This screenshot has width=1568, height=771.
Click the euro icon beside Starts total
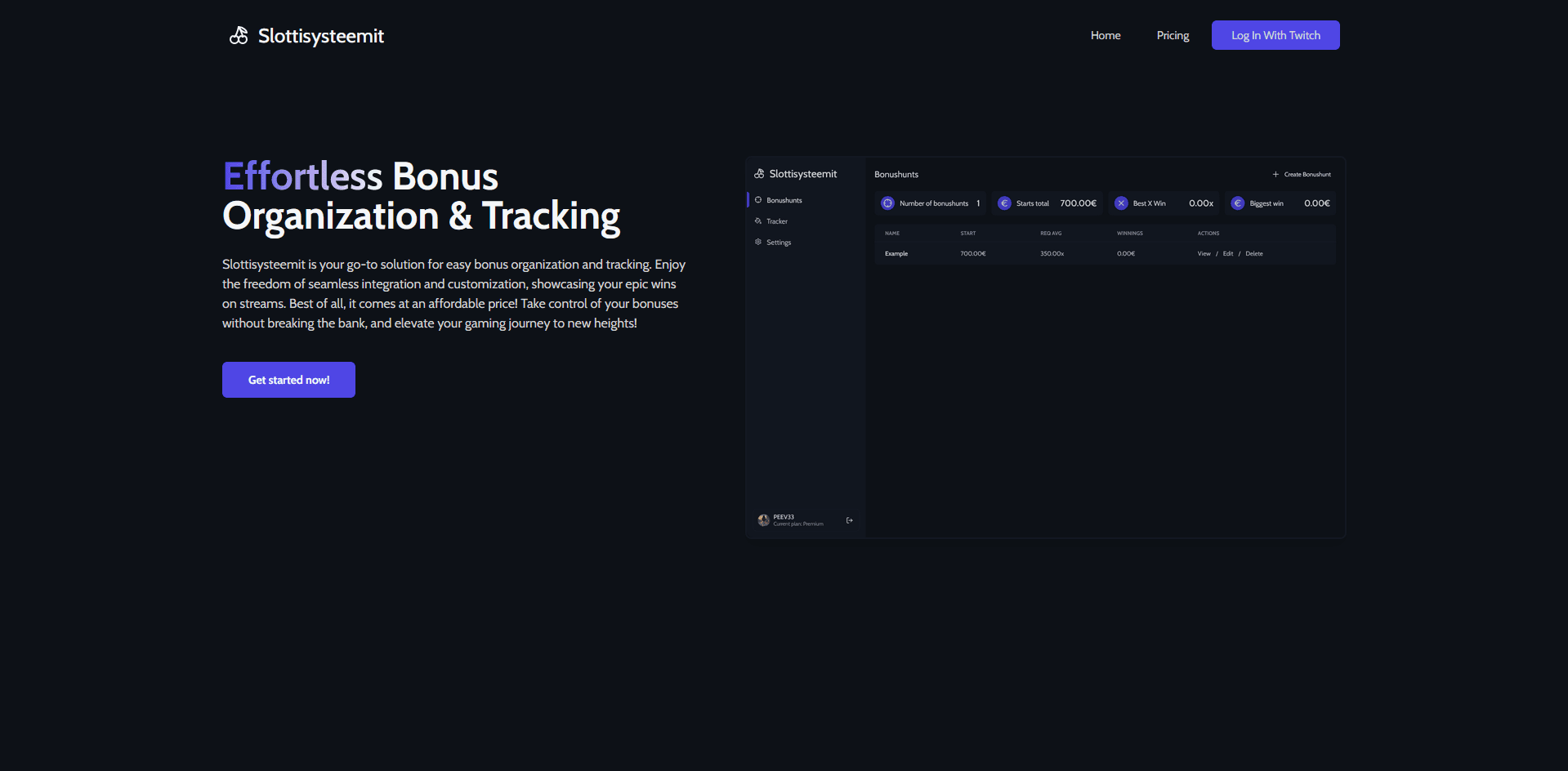1004,203
